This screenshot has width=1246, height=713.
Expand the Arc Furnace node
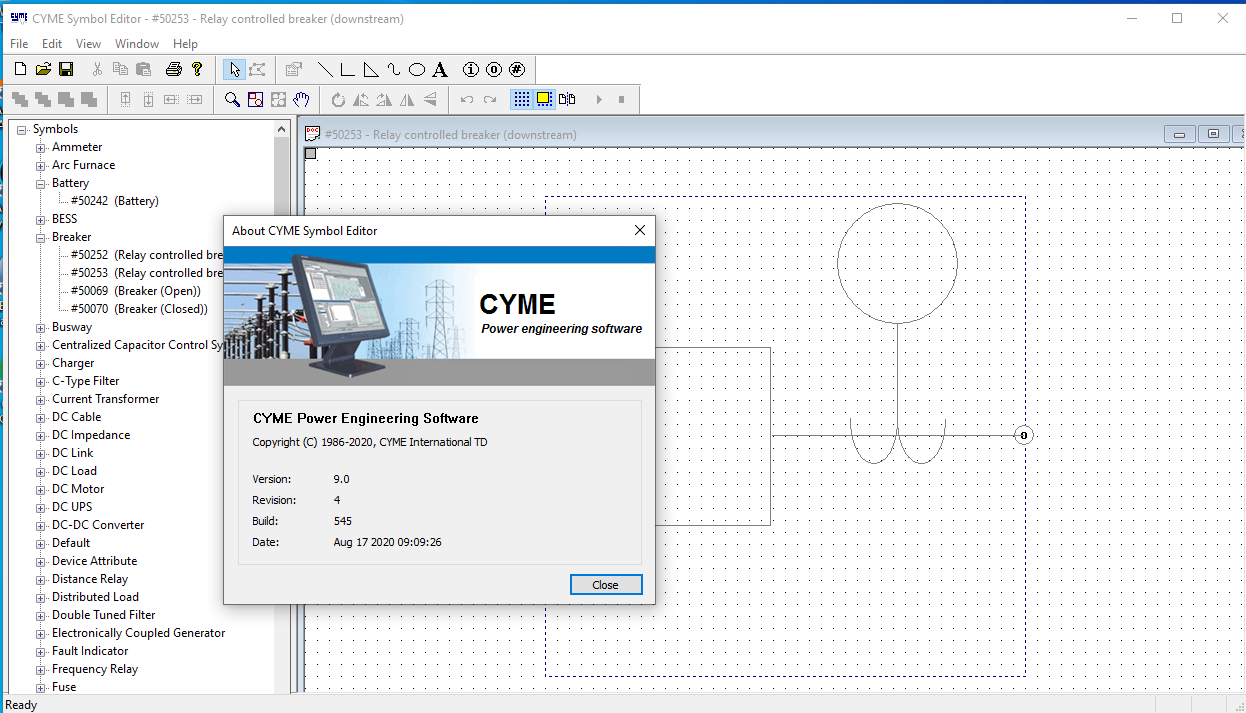click(x=41, y=165)
